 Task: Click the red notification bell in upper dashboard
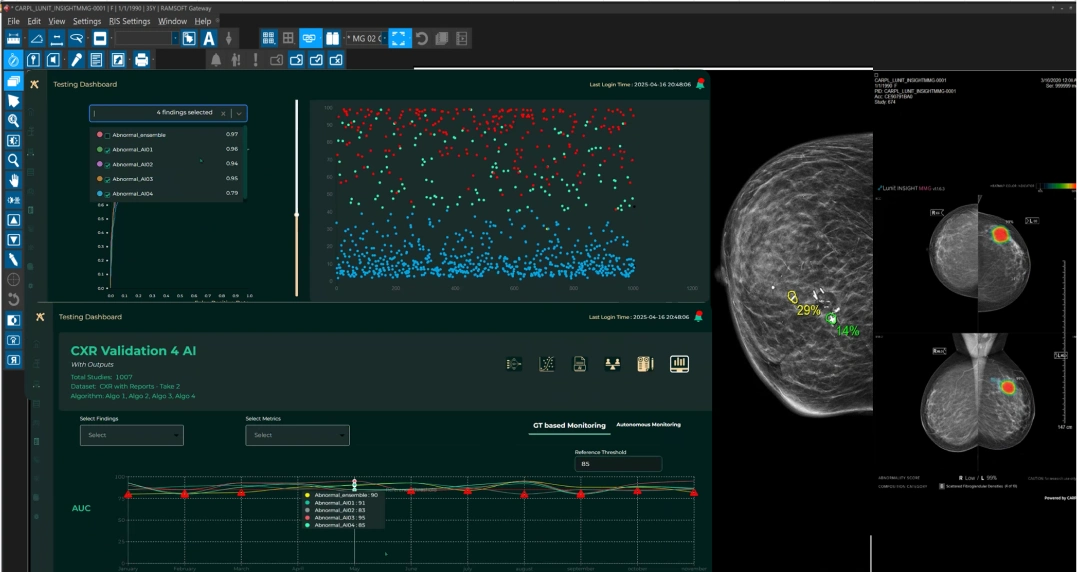pos(700,84)
